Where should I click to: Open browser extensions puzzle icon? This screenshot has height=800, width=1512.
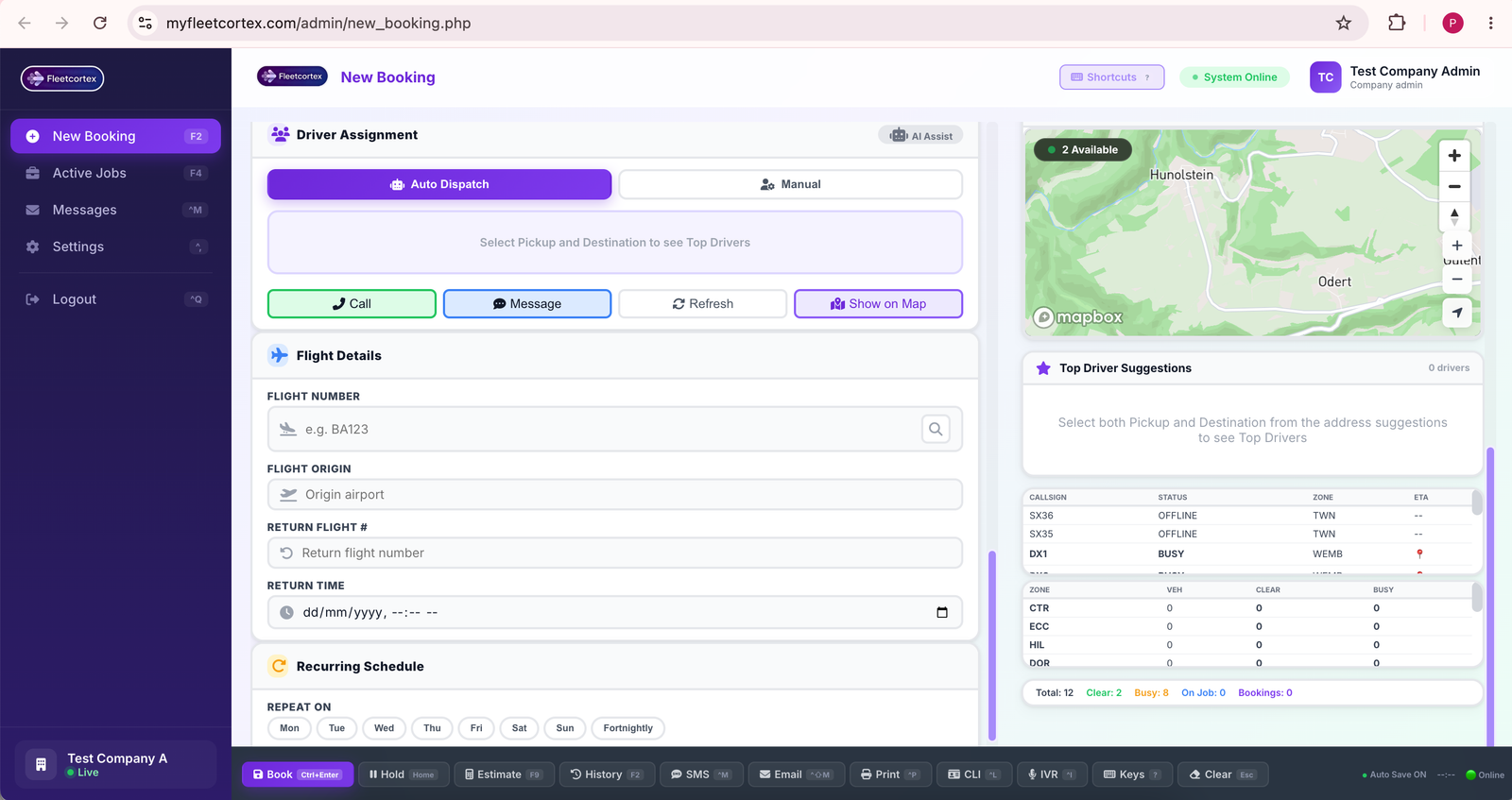tap(1397, 23)
